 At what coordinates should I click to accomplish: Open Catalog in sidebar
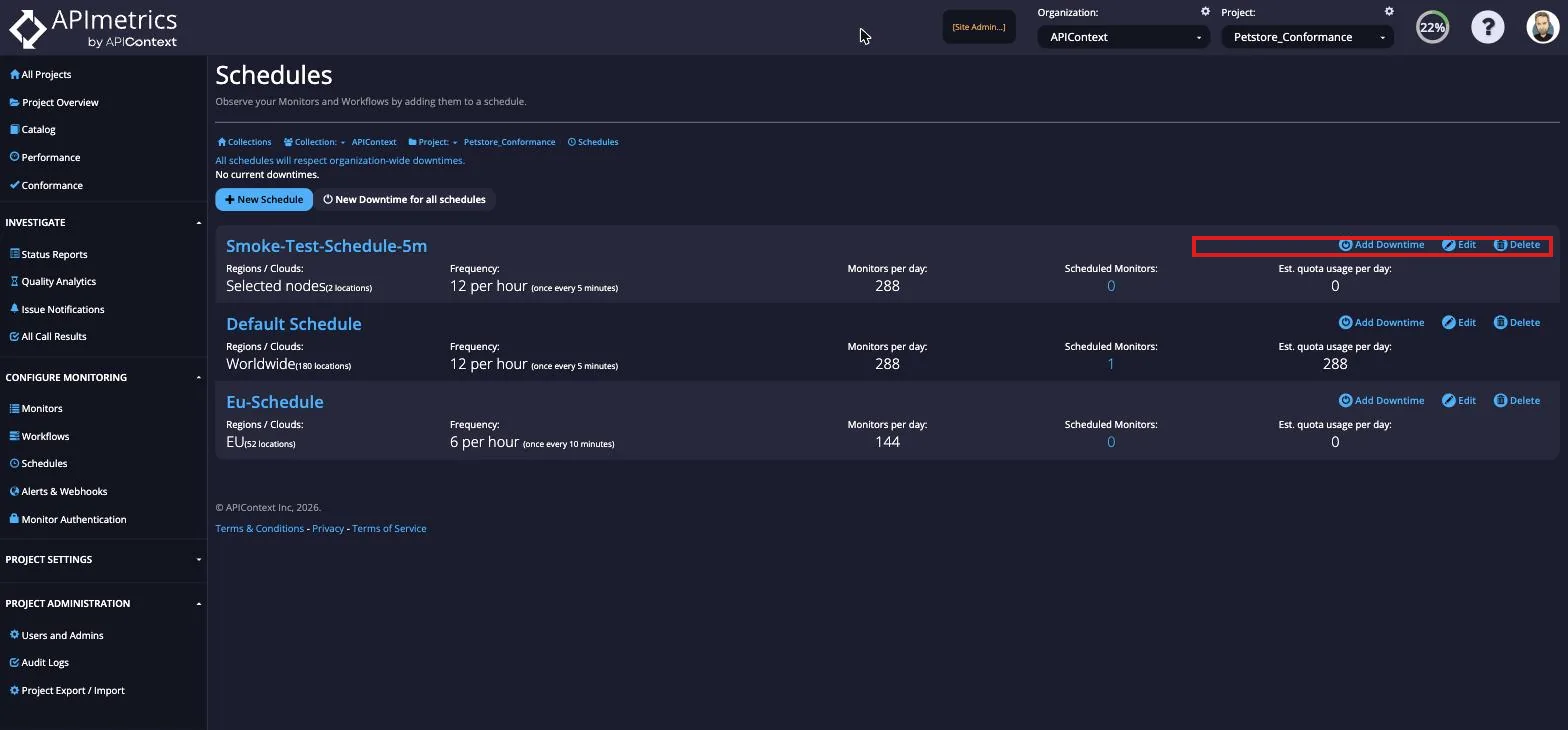pyautogui.click(x=32, y=129)
